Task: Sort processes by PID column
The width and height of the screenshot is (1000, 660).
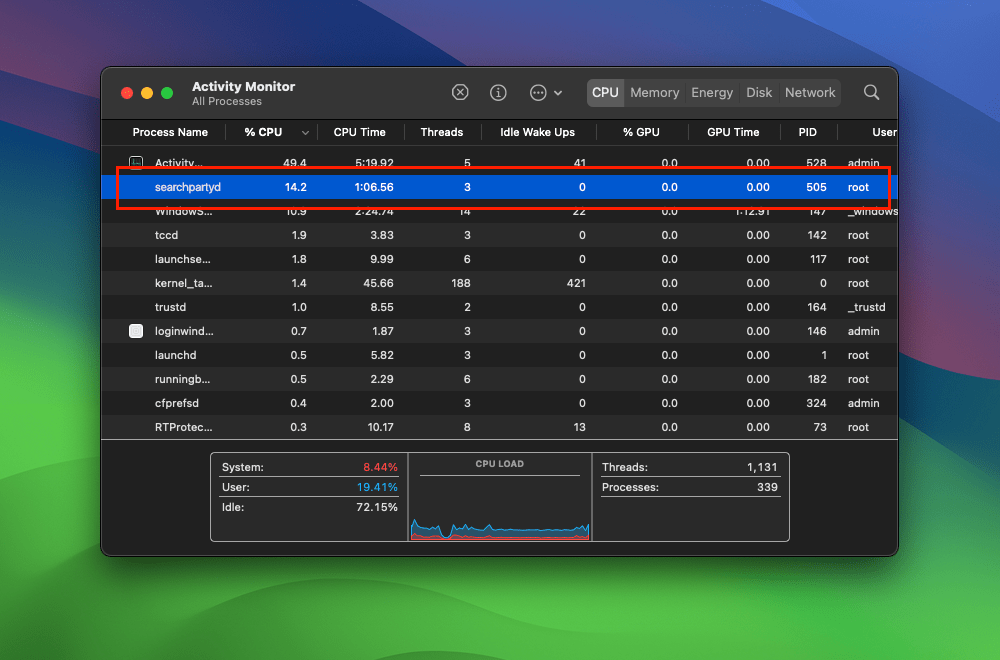Action: pos(807,132)
